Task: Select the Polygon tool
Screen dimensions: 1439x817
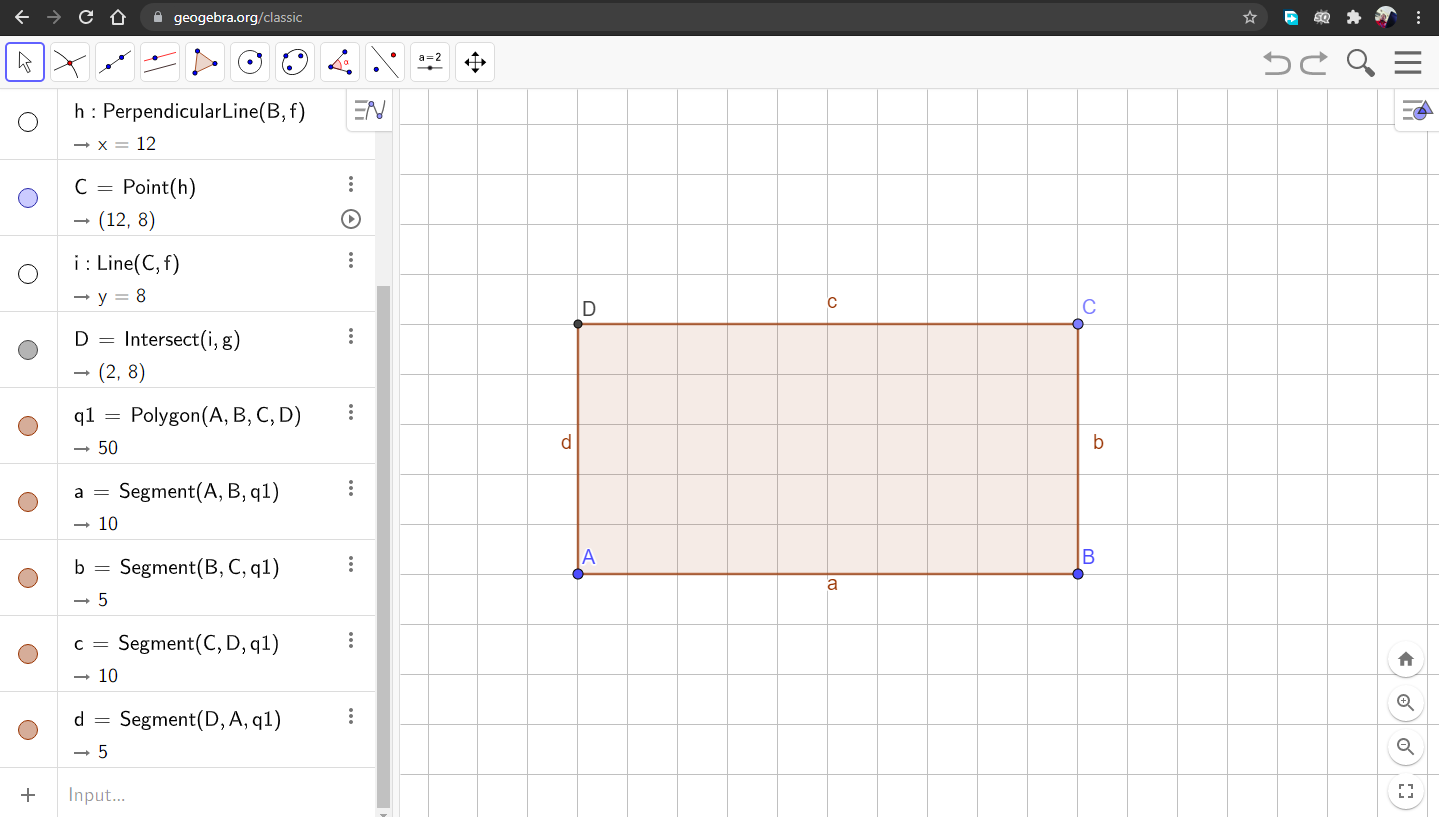Action: pyautogui.click(x=205, y=62)
